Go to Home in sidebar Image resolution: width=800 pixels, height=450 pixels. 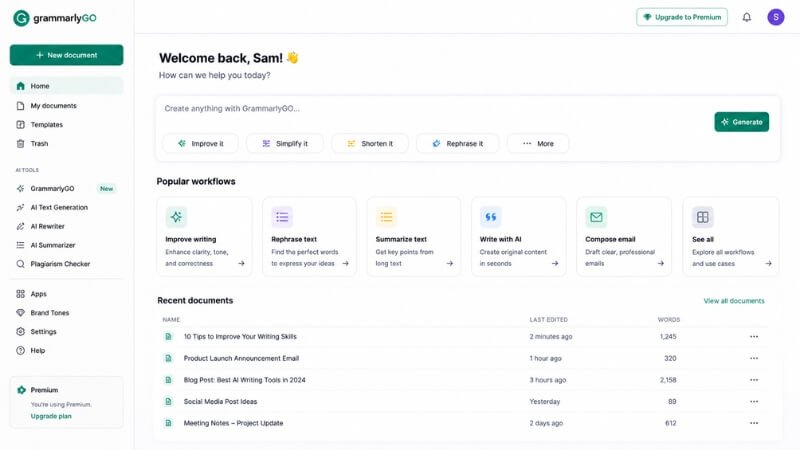click(x=66, y=86)
